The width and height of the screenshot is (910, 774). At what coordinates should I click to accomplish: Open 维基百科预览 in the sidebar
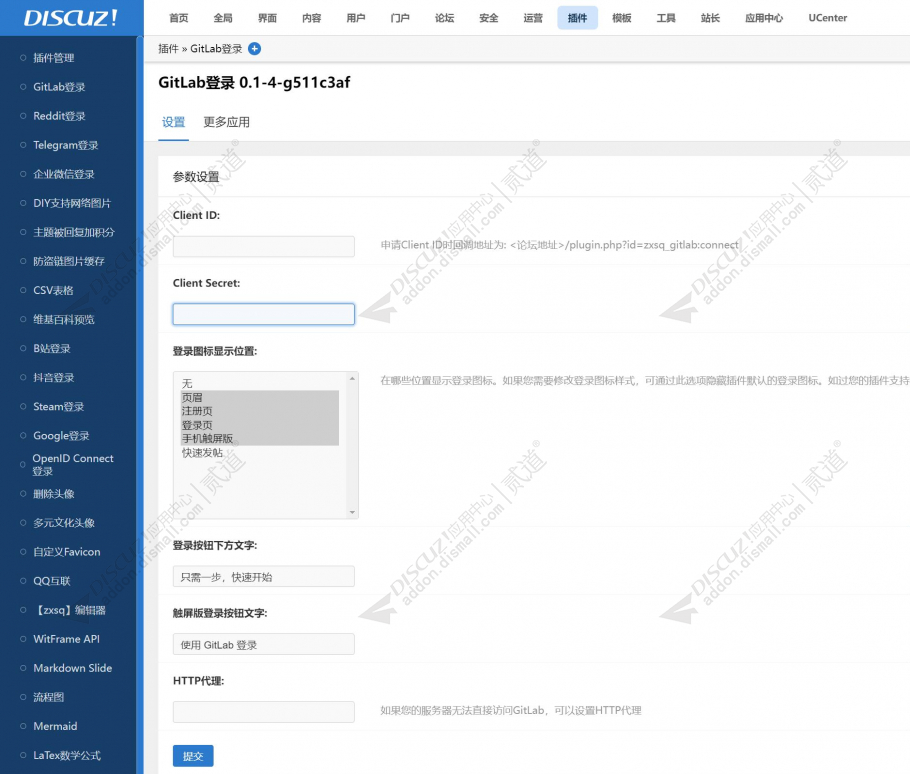tap(64, 319)
